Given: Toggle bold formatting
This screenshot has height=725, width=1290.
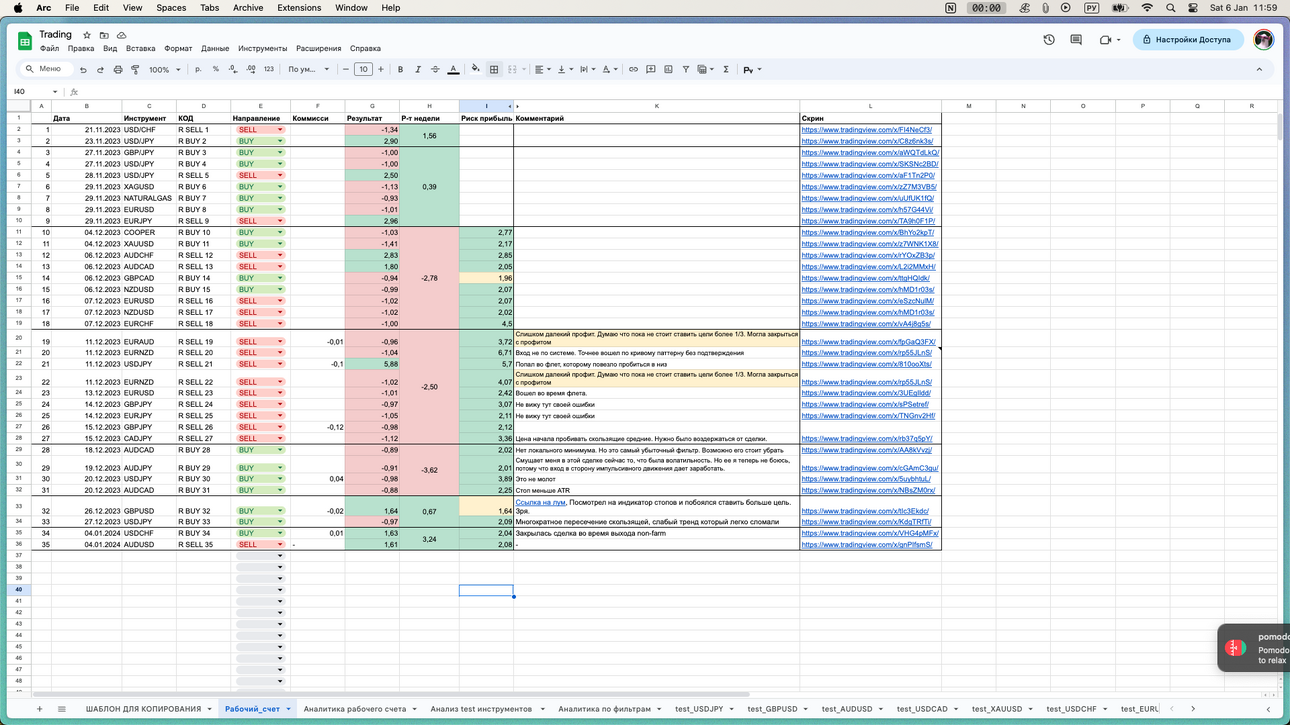Looking at the screenshot, I should tap(400, 70).
